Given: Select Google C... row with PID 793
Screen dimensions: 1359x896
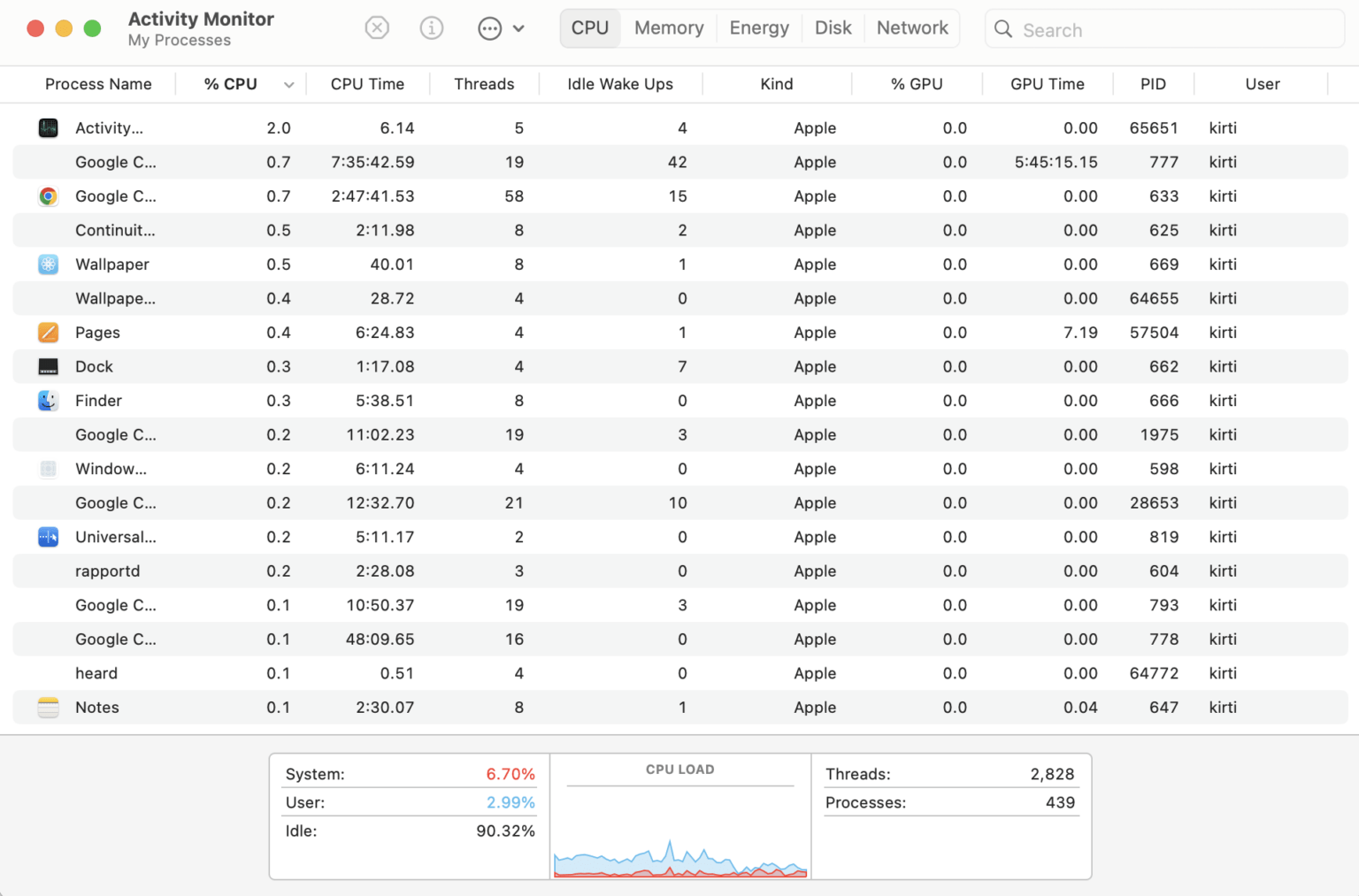Looking at the screenshot, I should (x=679, y=605).
